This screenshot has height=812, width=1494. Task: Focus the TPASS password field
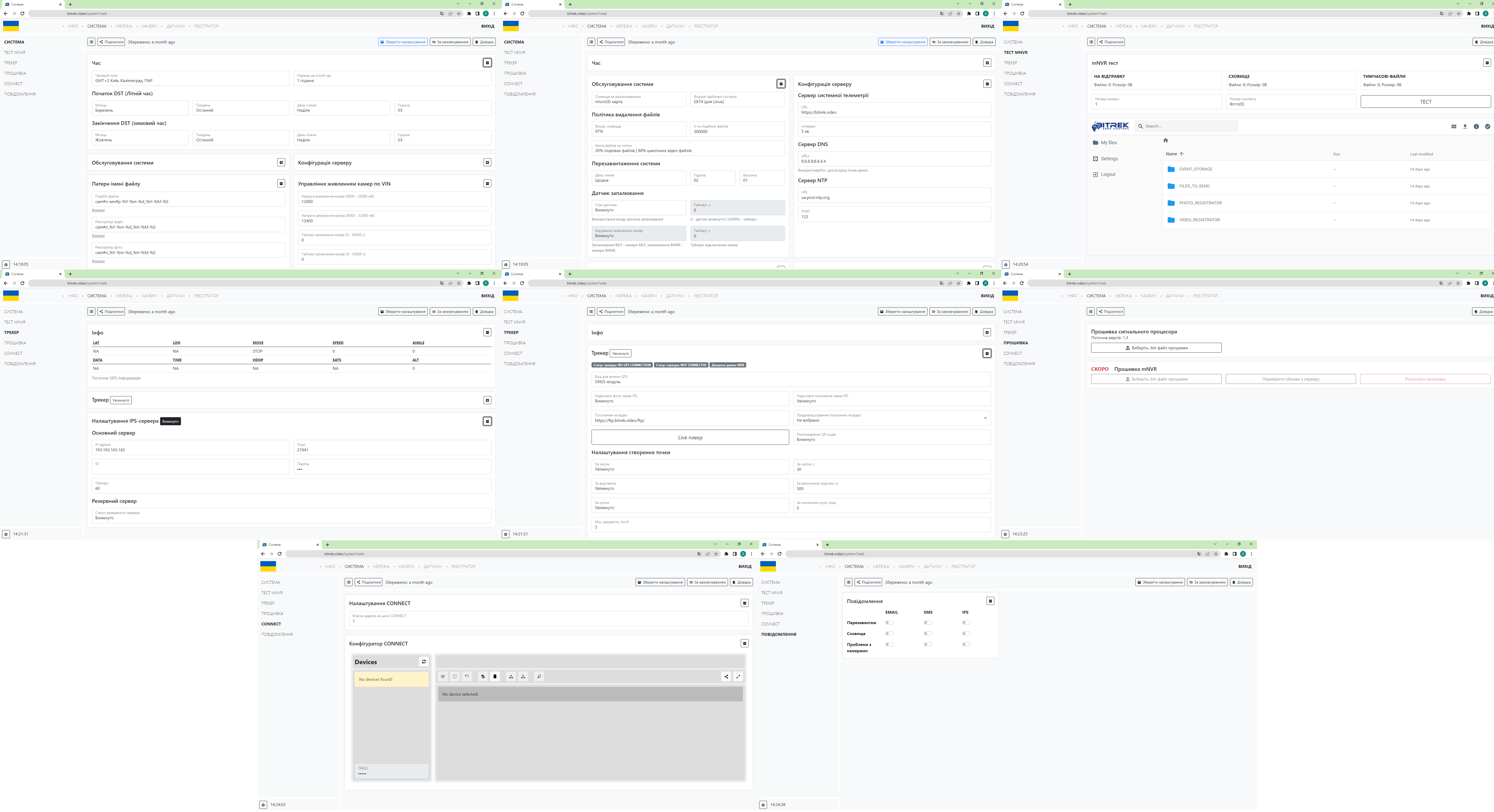point(392,771)
